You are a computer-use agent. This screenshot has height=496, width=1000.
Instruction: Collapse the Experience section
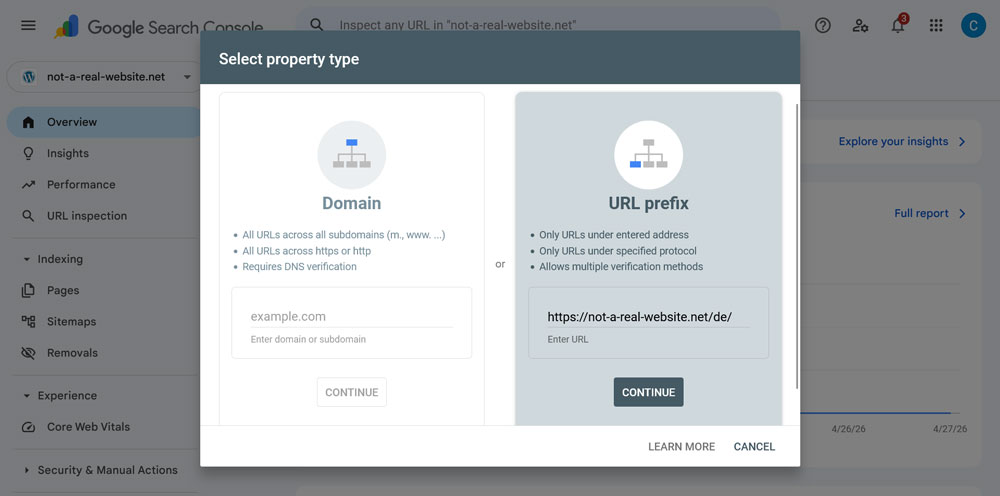point(27,396)
